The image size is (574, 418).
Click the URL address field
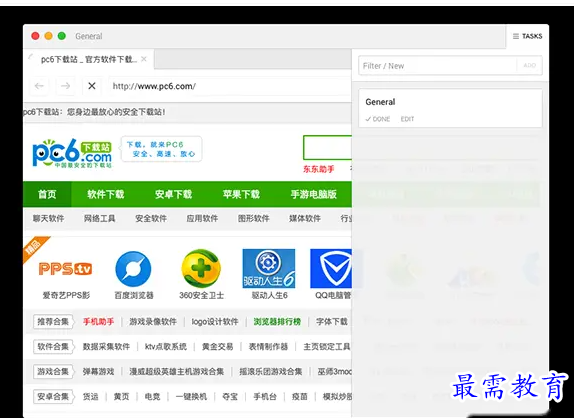point(229,86)
